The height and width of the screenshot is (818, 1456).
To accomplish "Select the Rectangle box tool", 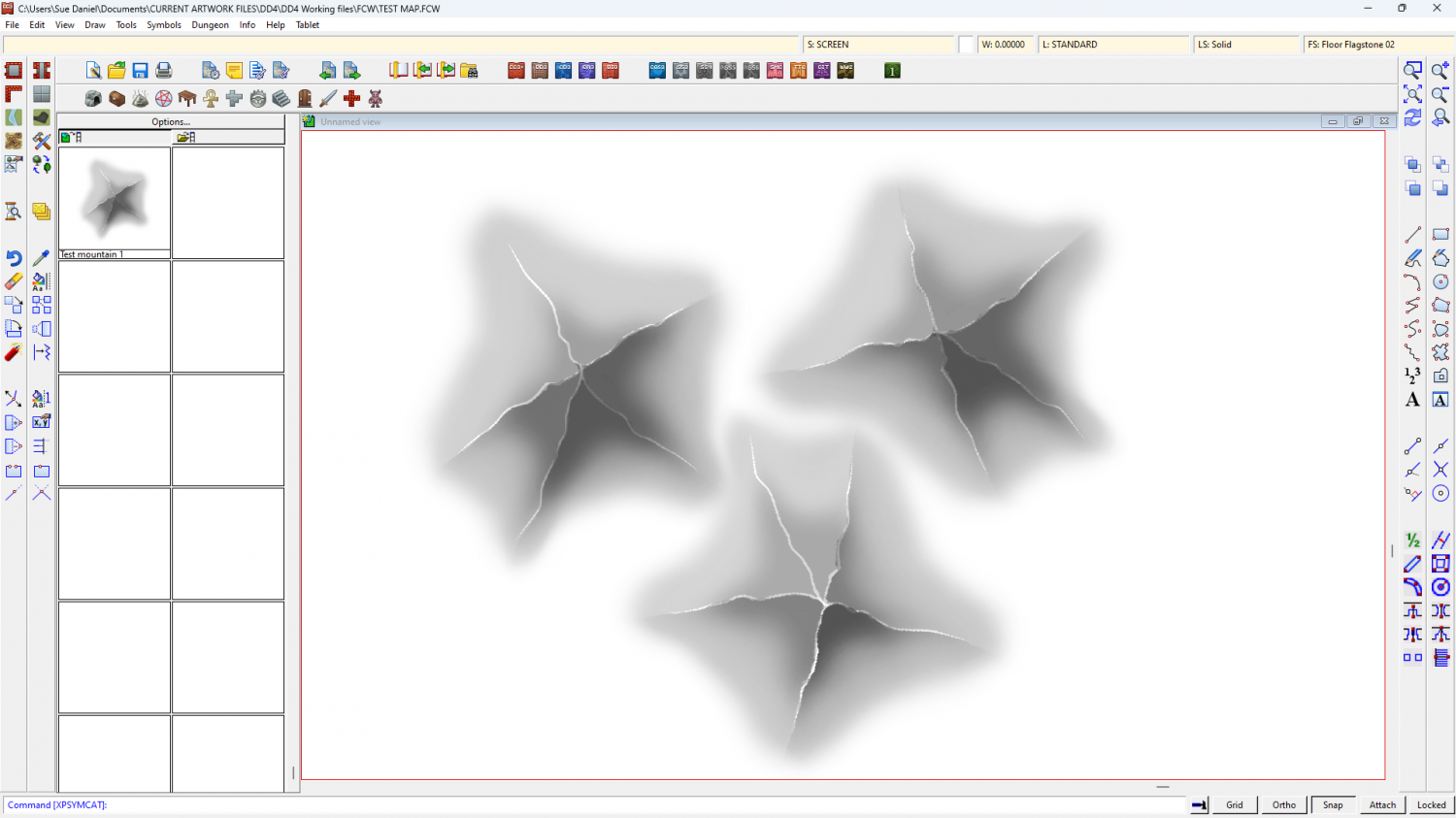I will point(1440,235).
